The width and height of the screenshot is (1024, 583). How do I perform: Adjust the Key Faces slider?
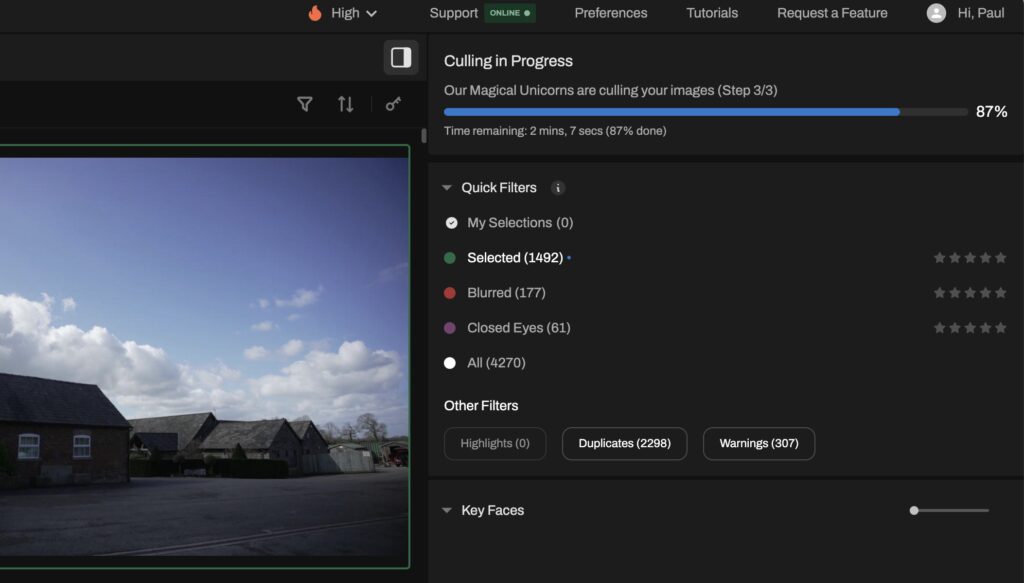913,510
